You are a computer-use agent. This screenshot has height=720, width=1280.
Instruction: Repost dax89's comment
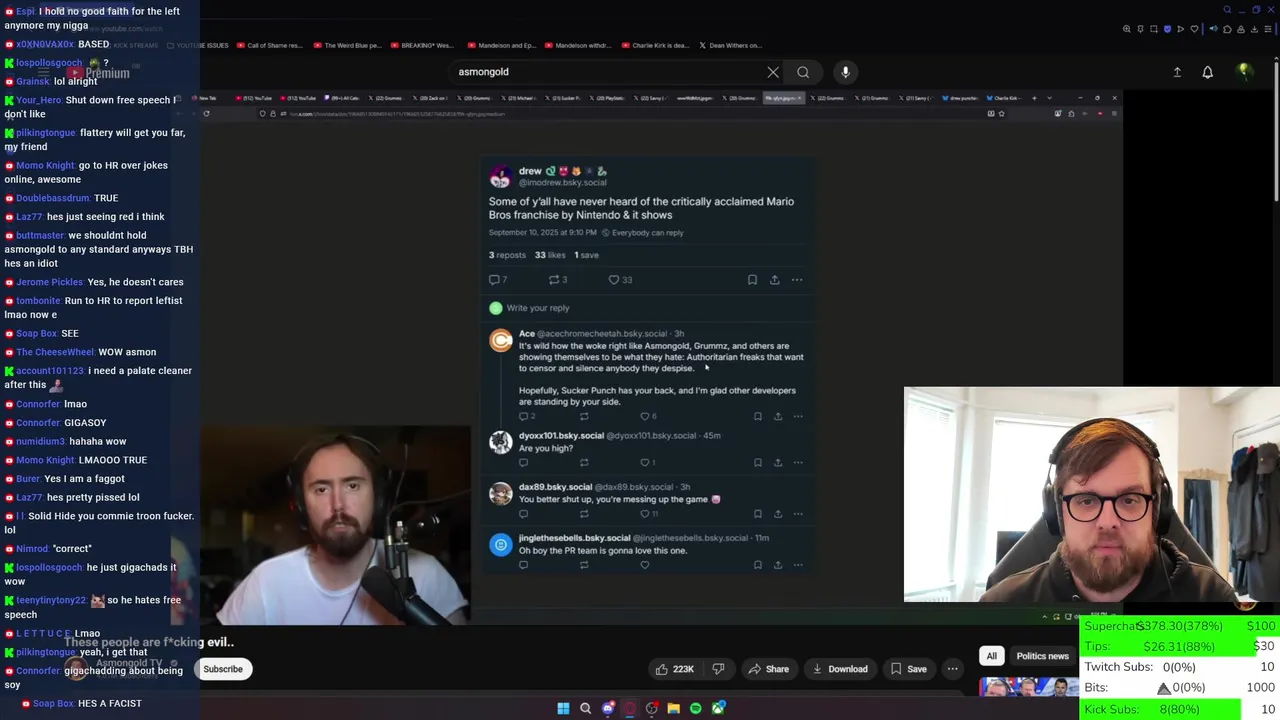pos(584,514)
